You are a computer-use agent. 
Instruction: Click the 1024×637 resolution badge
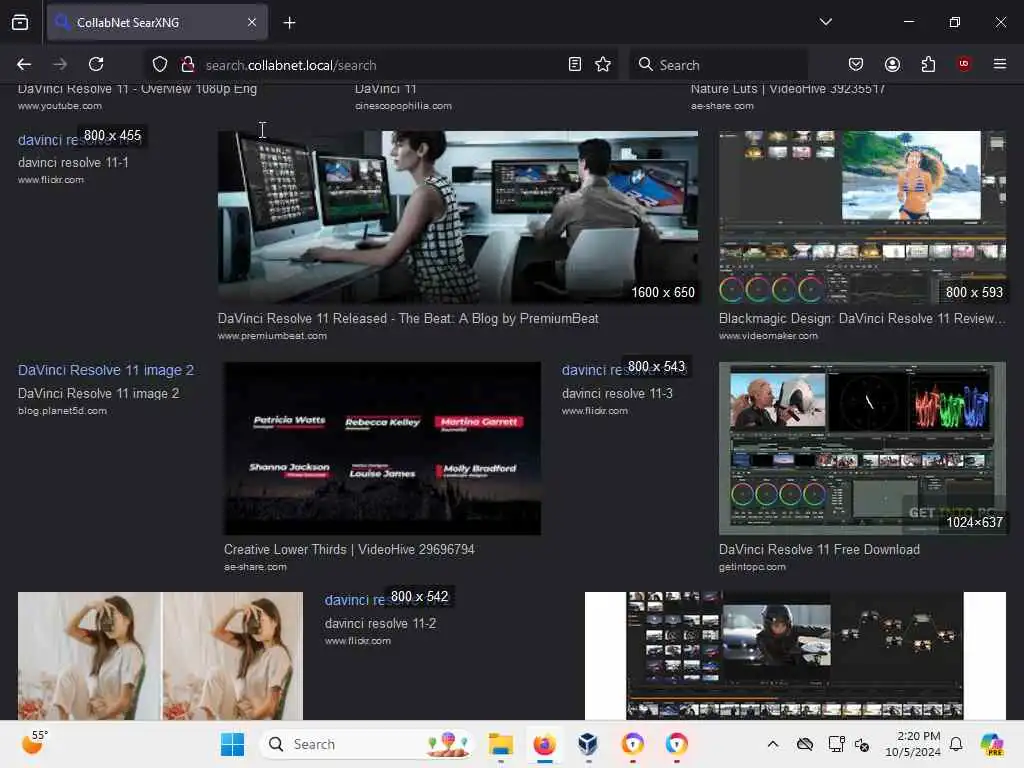tap(974, 522)
